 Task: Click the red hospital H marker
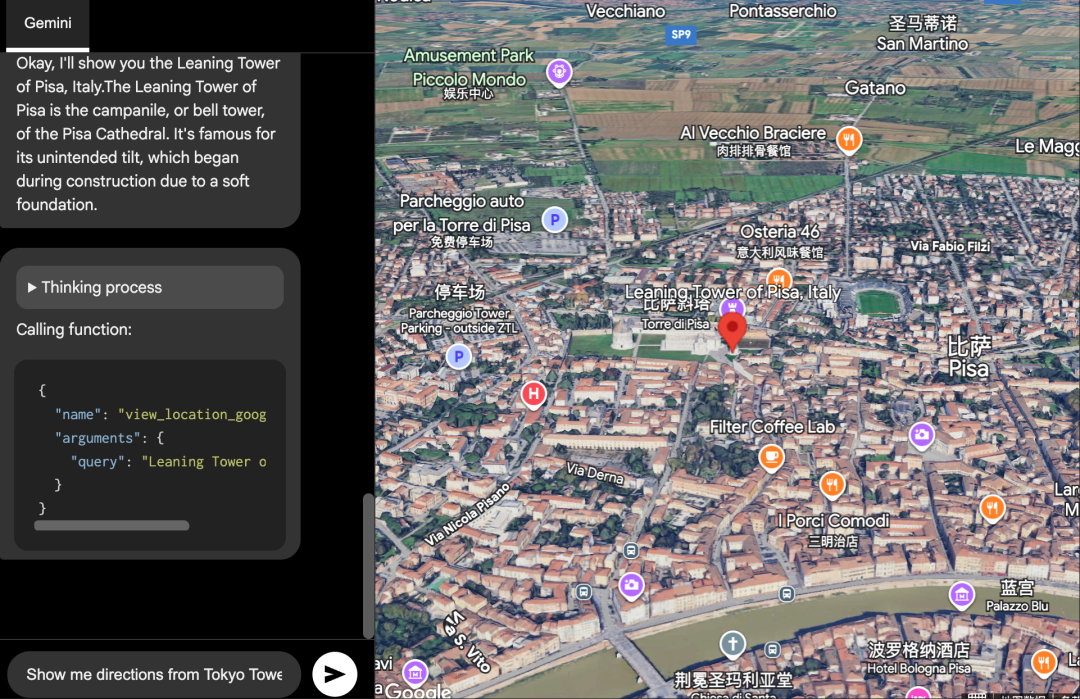point(534,395)
